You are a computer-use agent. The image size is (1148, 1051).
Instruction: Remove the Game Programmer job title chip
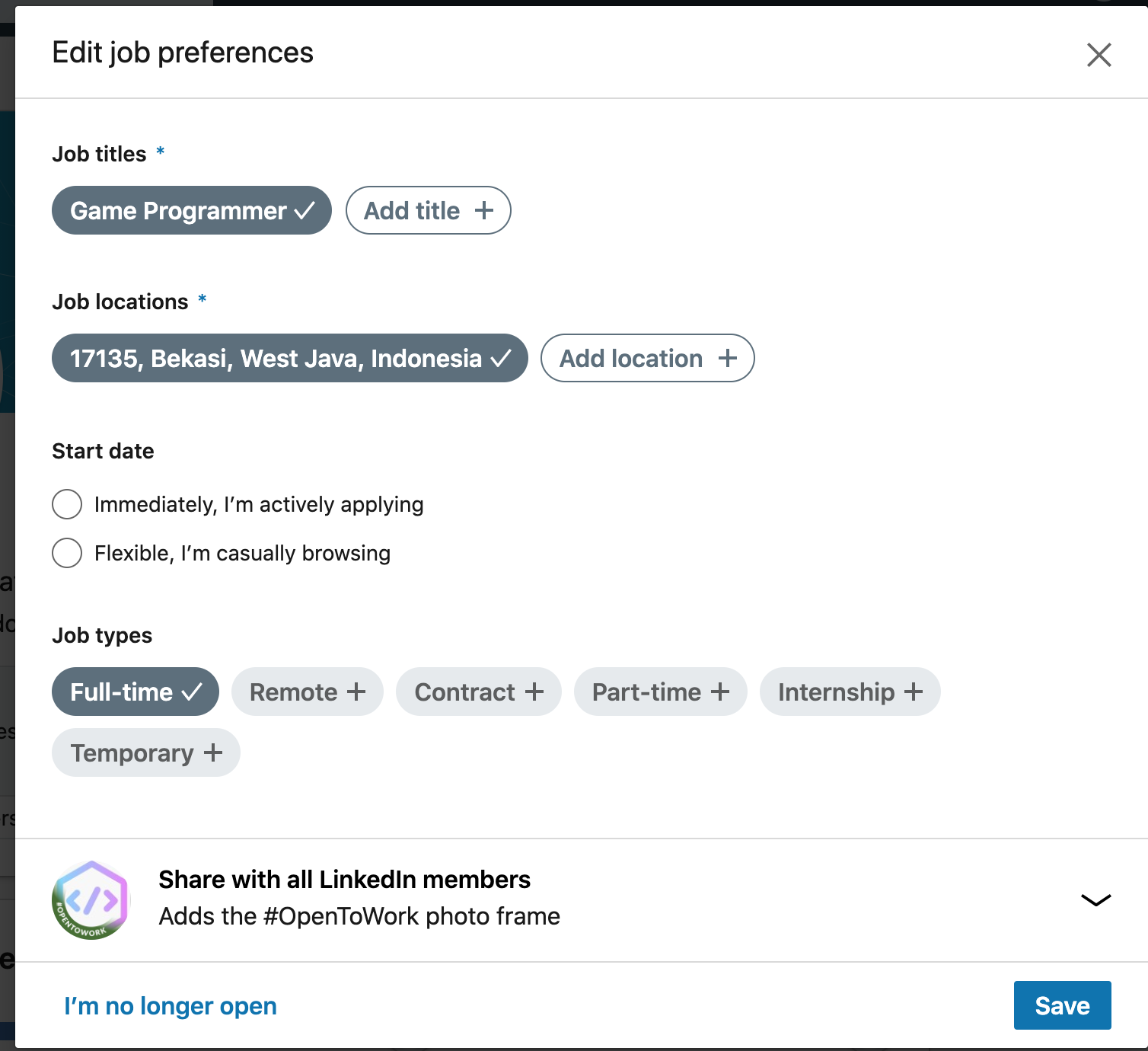pyautogui.click(x=305, y=211)
